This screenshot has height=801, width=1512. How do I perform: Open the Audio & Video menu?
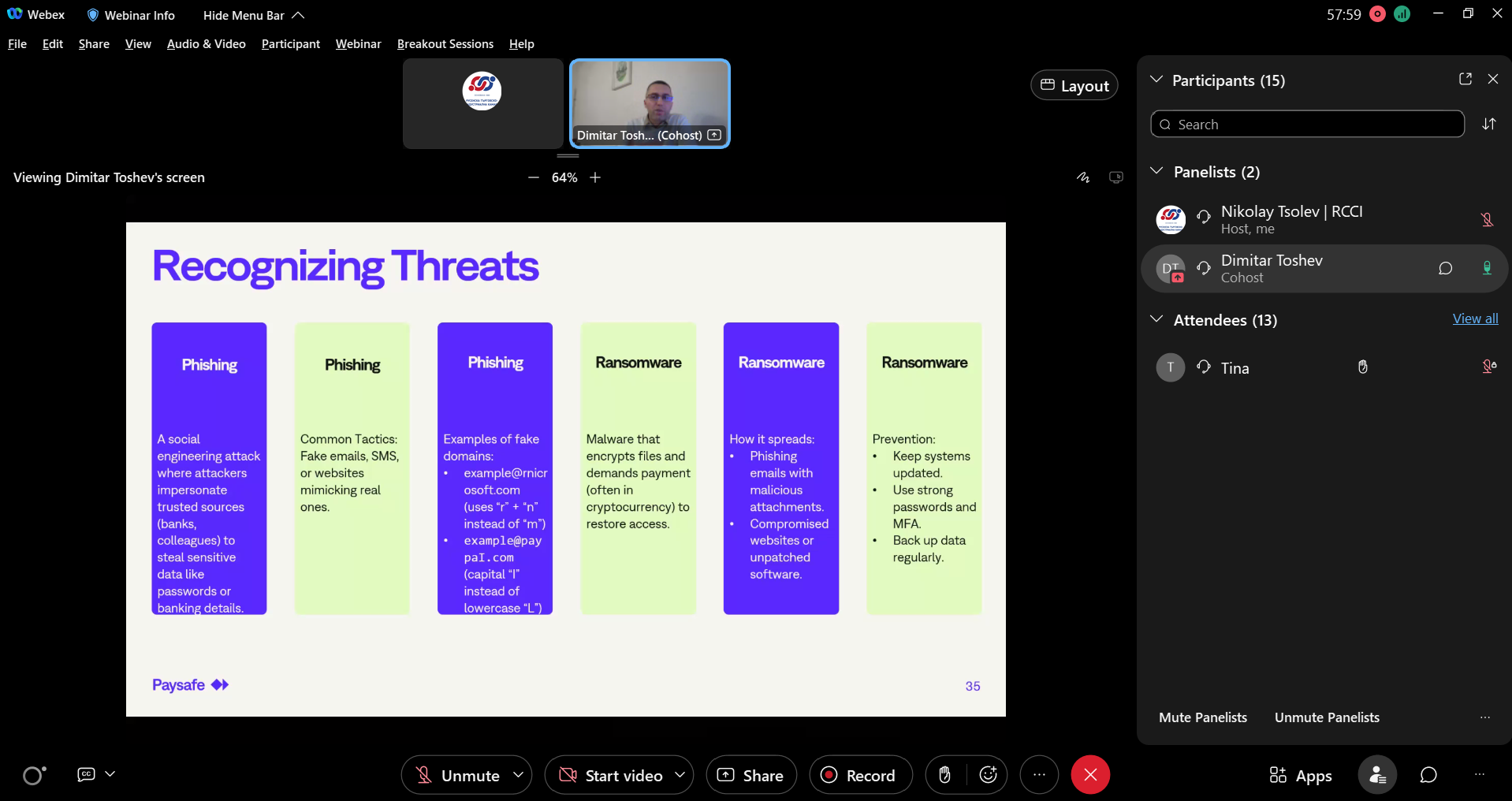tap(206, 44)
